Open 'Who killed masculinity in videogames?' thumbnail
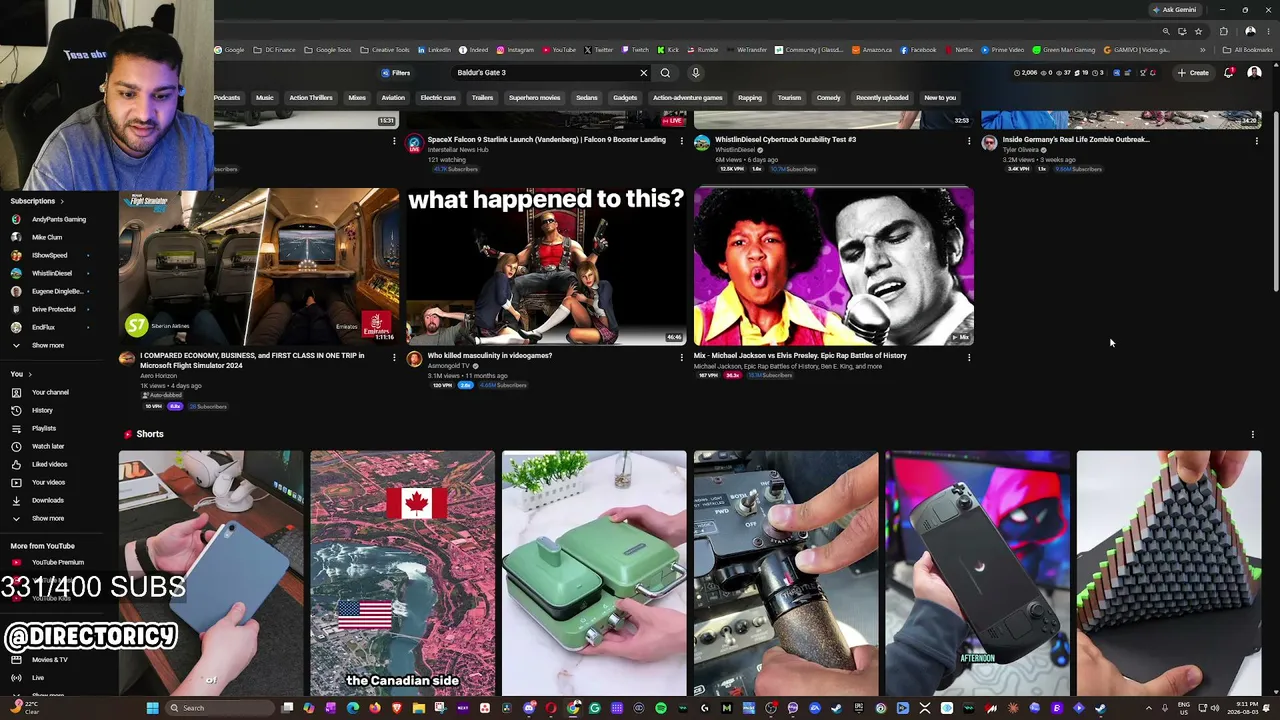The width and height of the screenshot is (1280, 720). pos(546,266)
